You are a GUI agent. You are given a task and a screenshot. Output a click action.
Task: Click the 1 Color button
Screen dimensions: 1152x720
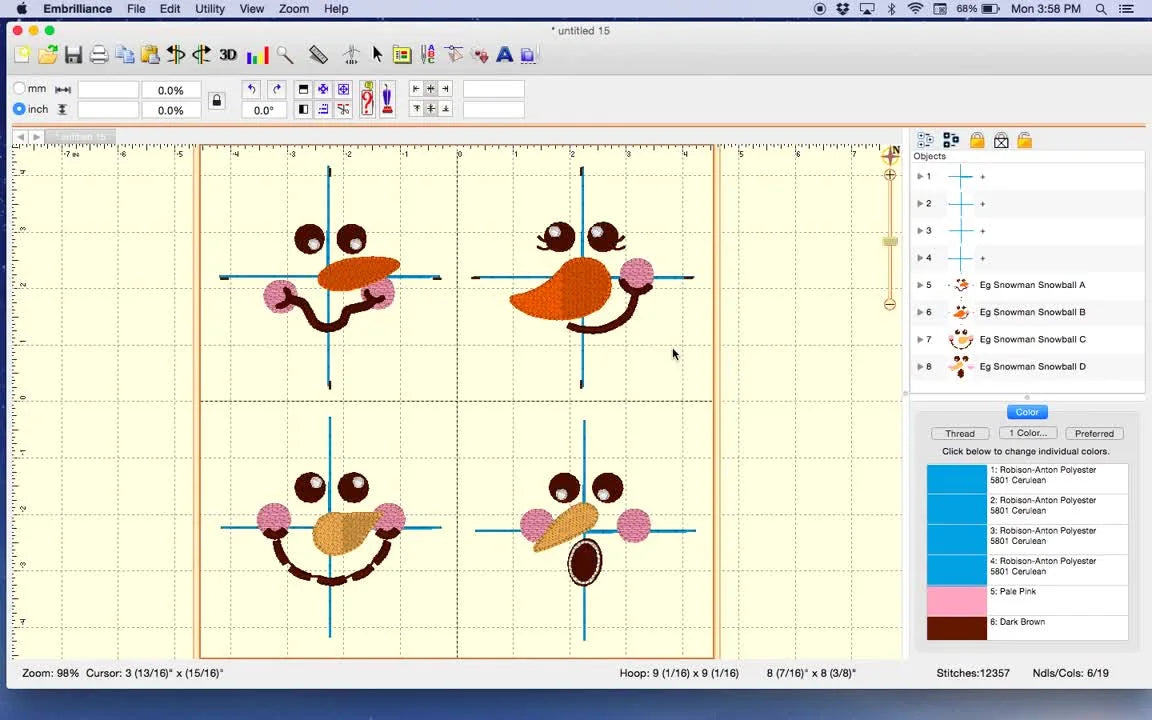tap(1027, 433)
